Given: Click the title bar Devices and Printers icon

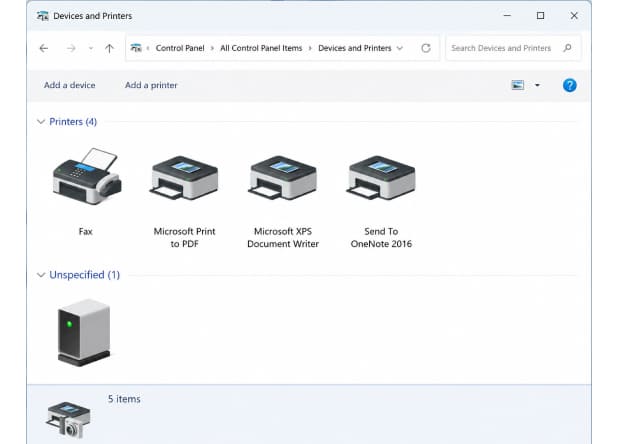Looking at the screenshot, I should [x=42, y=16].
